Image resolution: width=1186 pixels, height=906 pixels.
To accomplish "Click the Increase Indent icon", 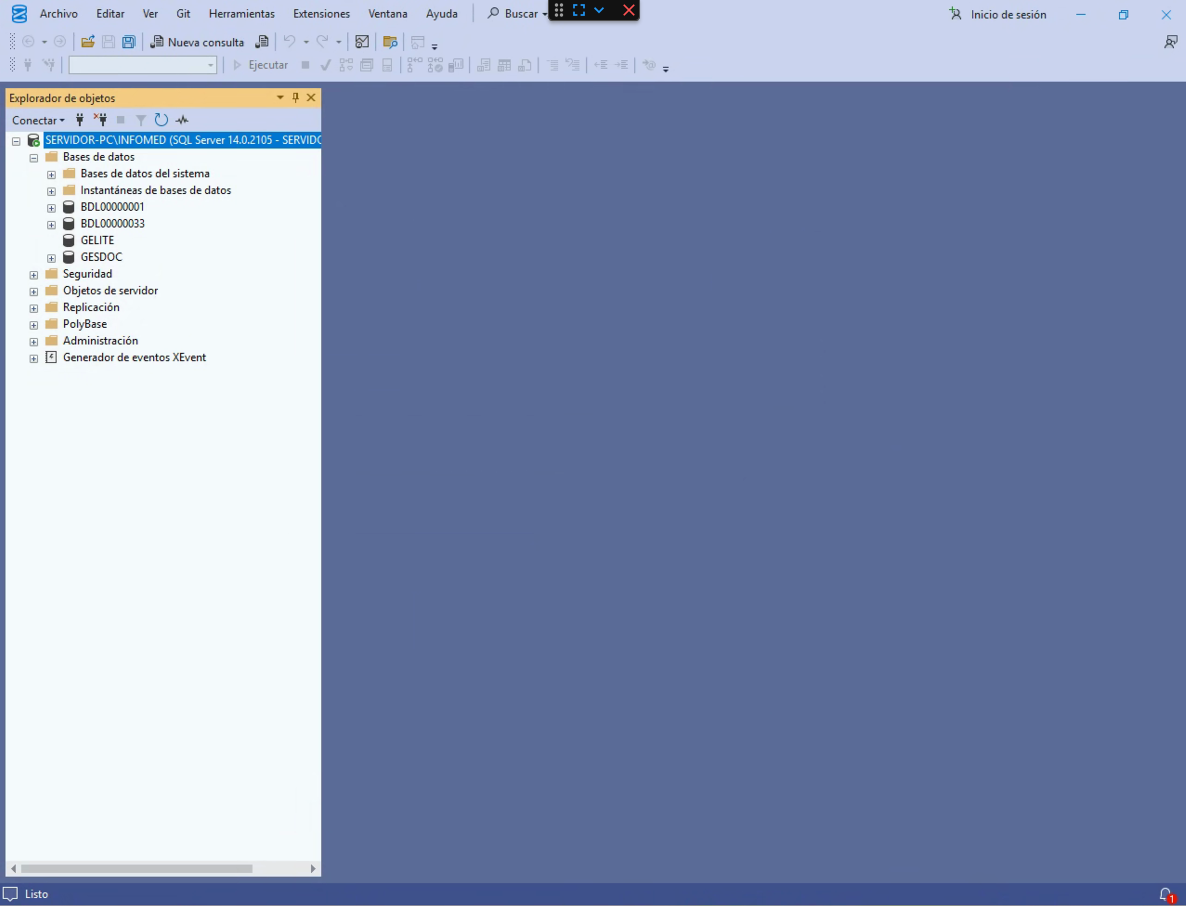I will click(621, 65).
